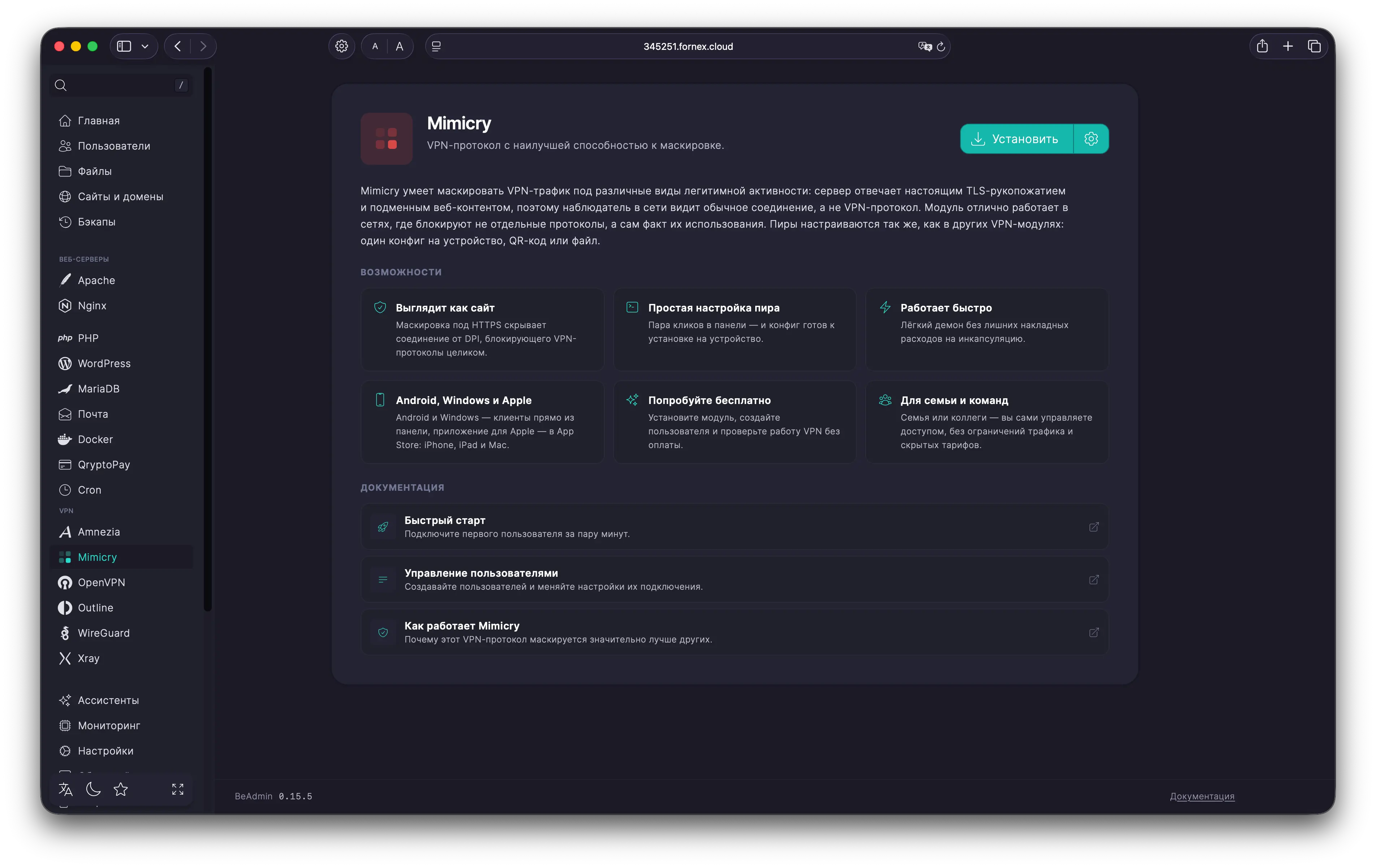Open the Быстрый старт documentation link
This screenshot has height=868, width=1376.
point(734,526)
